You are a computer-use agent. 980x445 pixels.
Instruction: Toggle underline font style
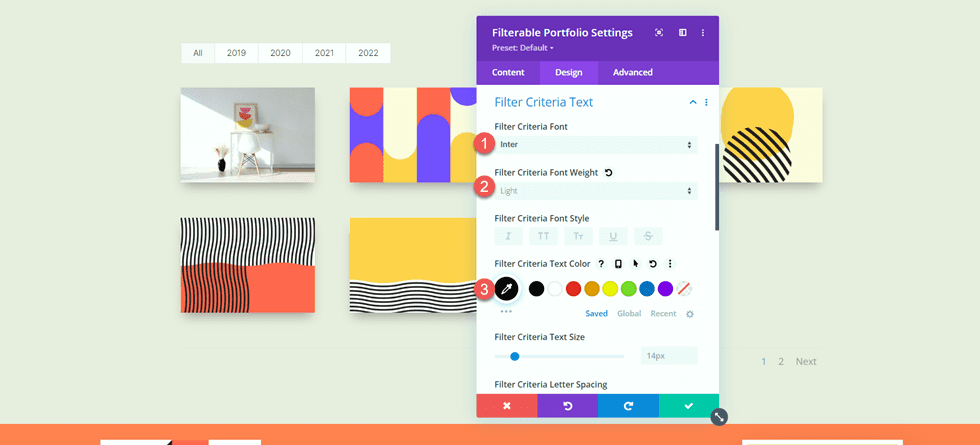(613, 236)
